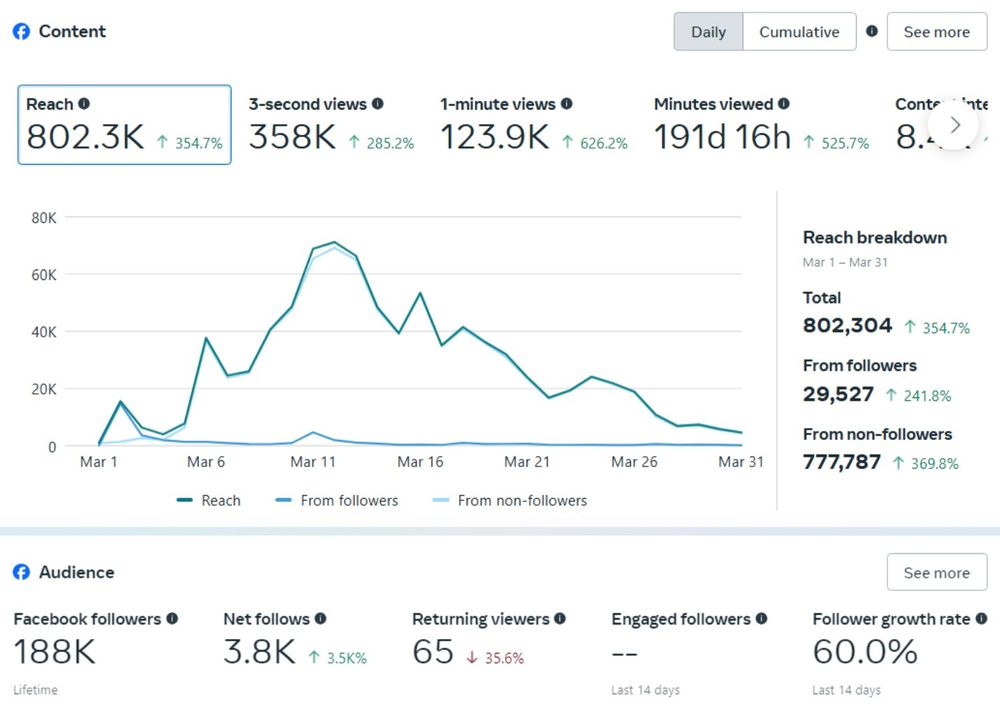This screenshot has height=711, width=1000.
Task: Select the Minutes viewed metric
Action: [x=761, y=124]
